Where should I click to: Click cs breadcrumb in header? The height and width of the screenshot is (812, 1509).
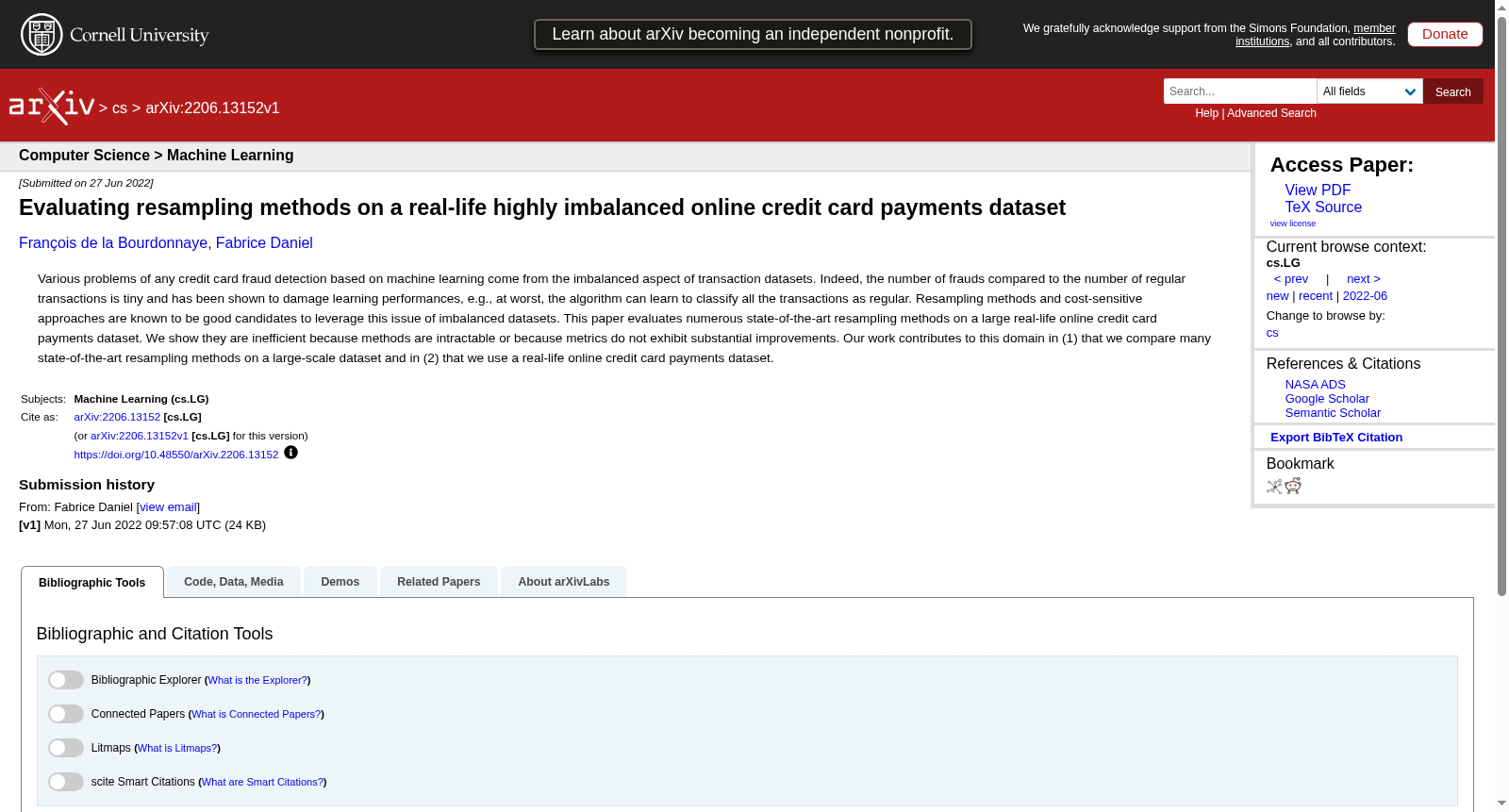pyautogui.click(x=120, y=108)
